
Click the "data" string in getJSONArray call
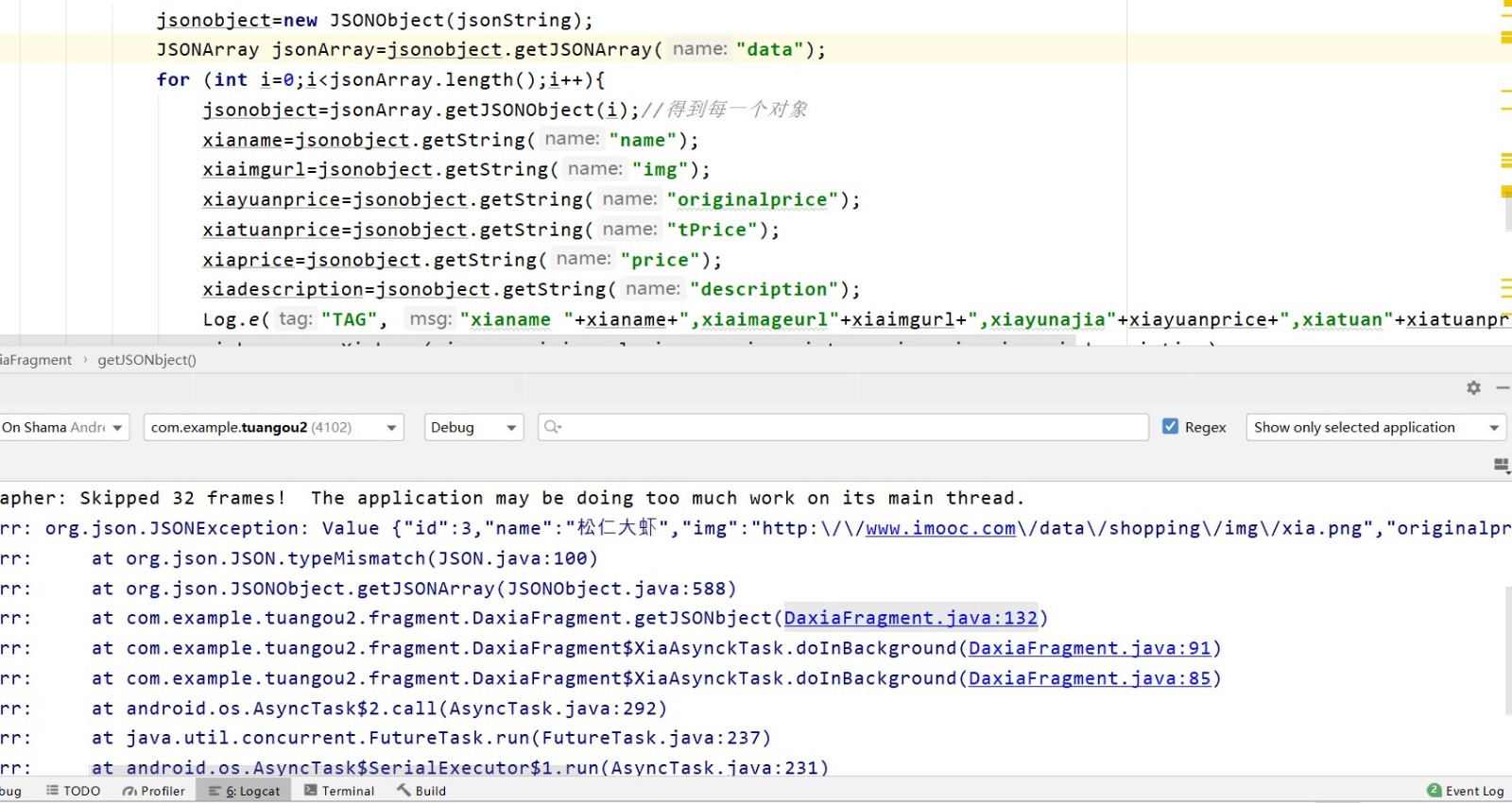pyautogui.click(x=769, y=49)
